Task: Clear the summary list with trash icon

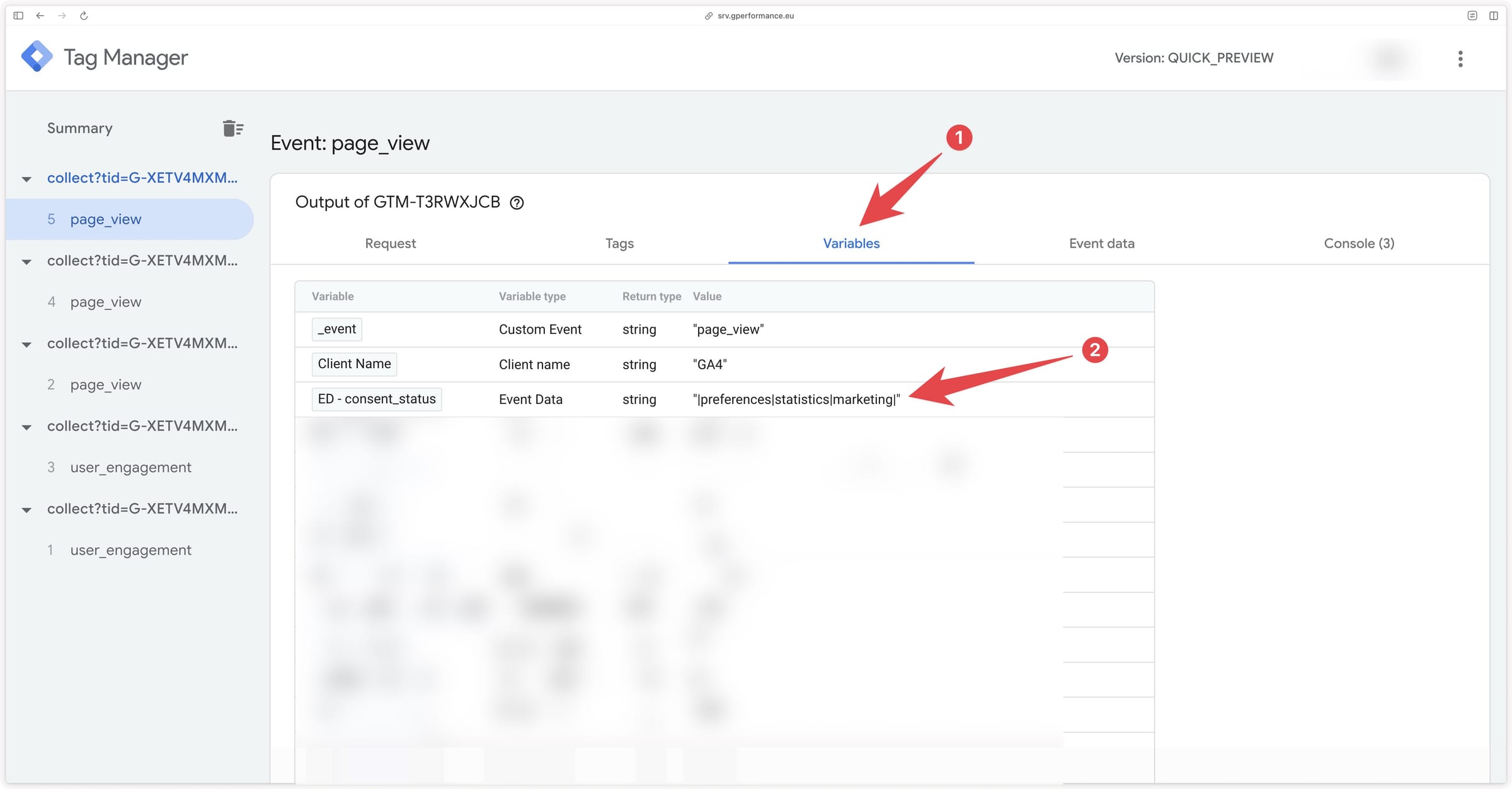Action: [x=232, y=129]
